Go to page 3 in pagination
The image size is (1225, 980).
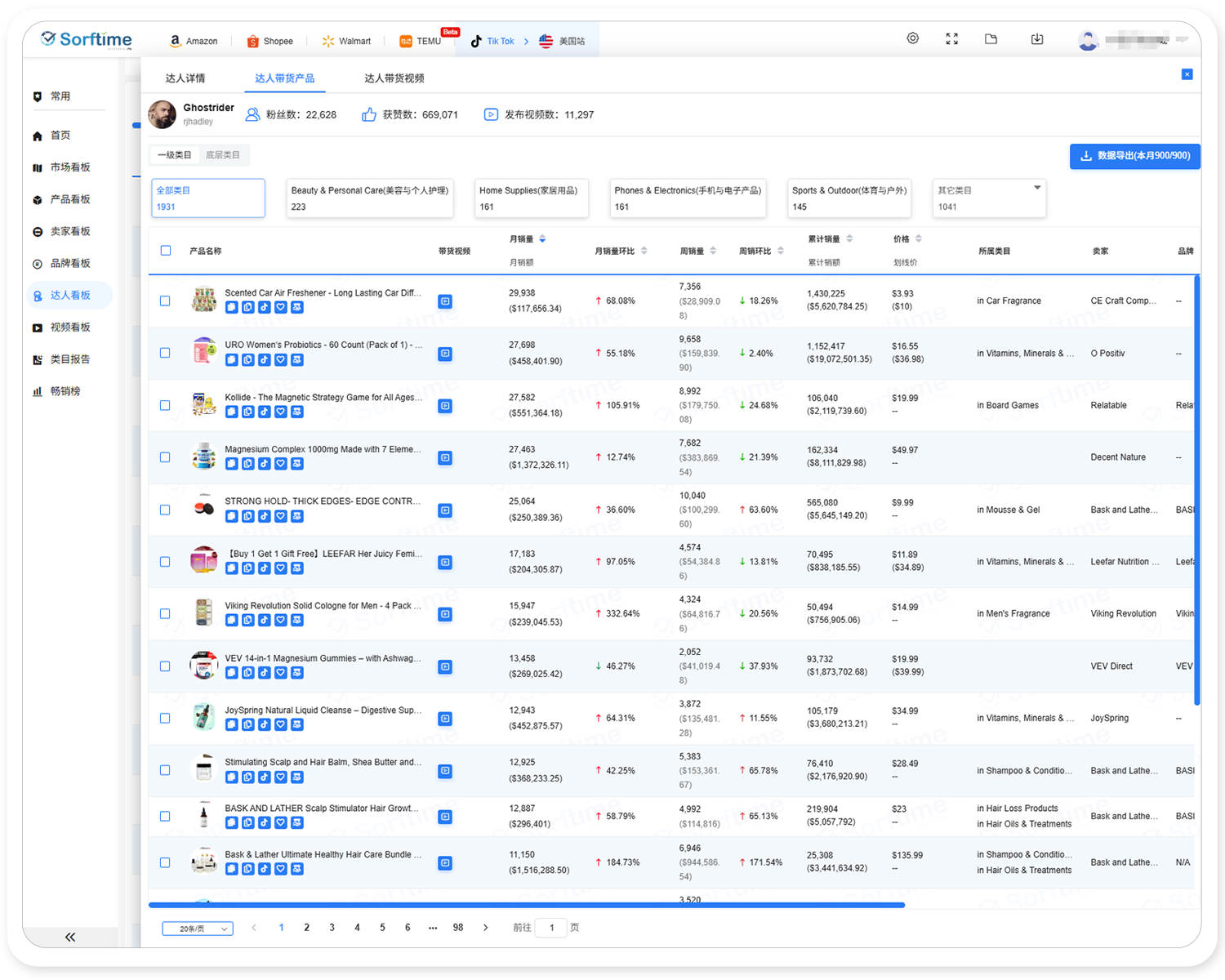coord(332,928)
